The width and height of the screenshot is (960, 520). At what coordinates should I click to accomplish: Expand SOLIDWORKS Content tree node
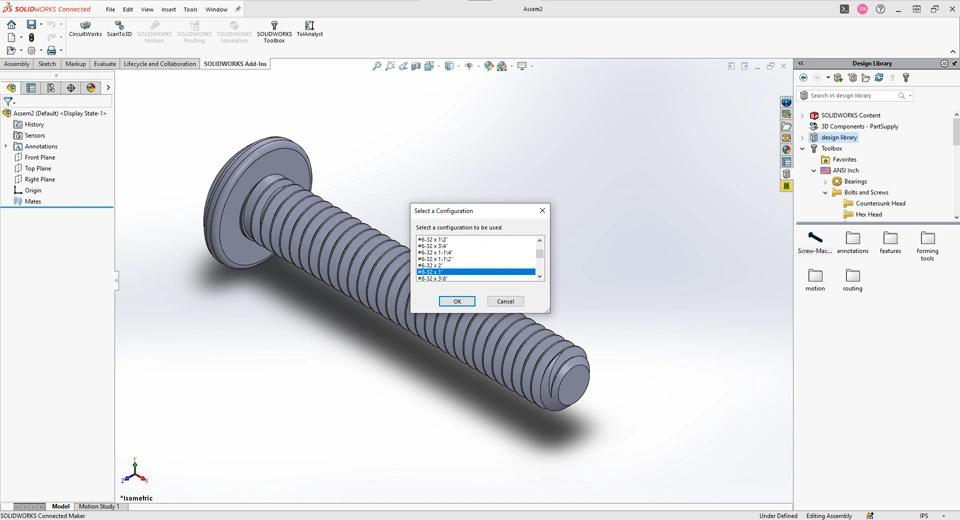[802, 116]
